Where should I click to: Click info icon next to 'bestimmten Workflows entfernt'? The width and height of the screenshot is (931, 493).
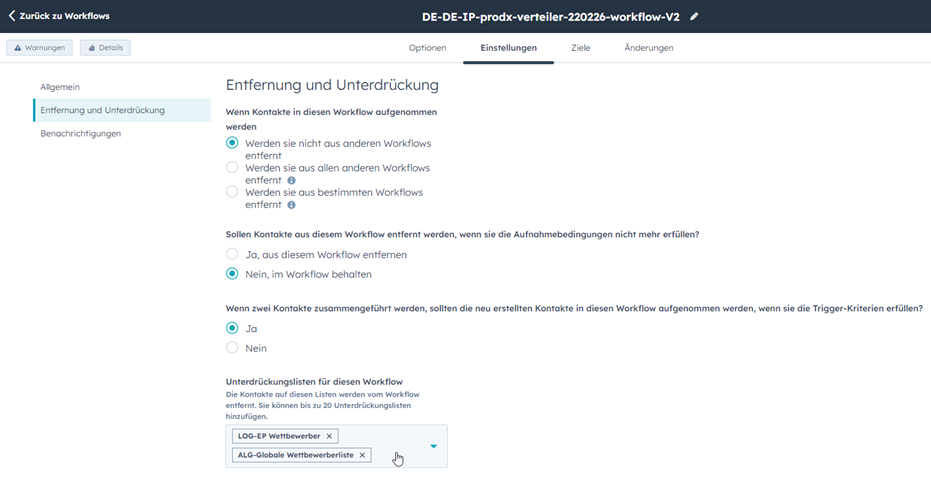(291, 205)
